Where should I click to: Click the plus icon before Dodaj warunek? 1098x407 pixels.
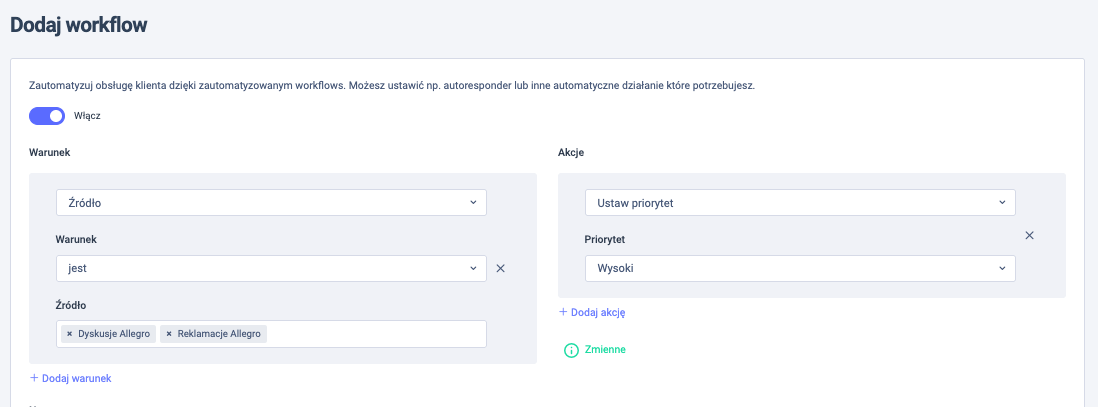tap(34, 378)
